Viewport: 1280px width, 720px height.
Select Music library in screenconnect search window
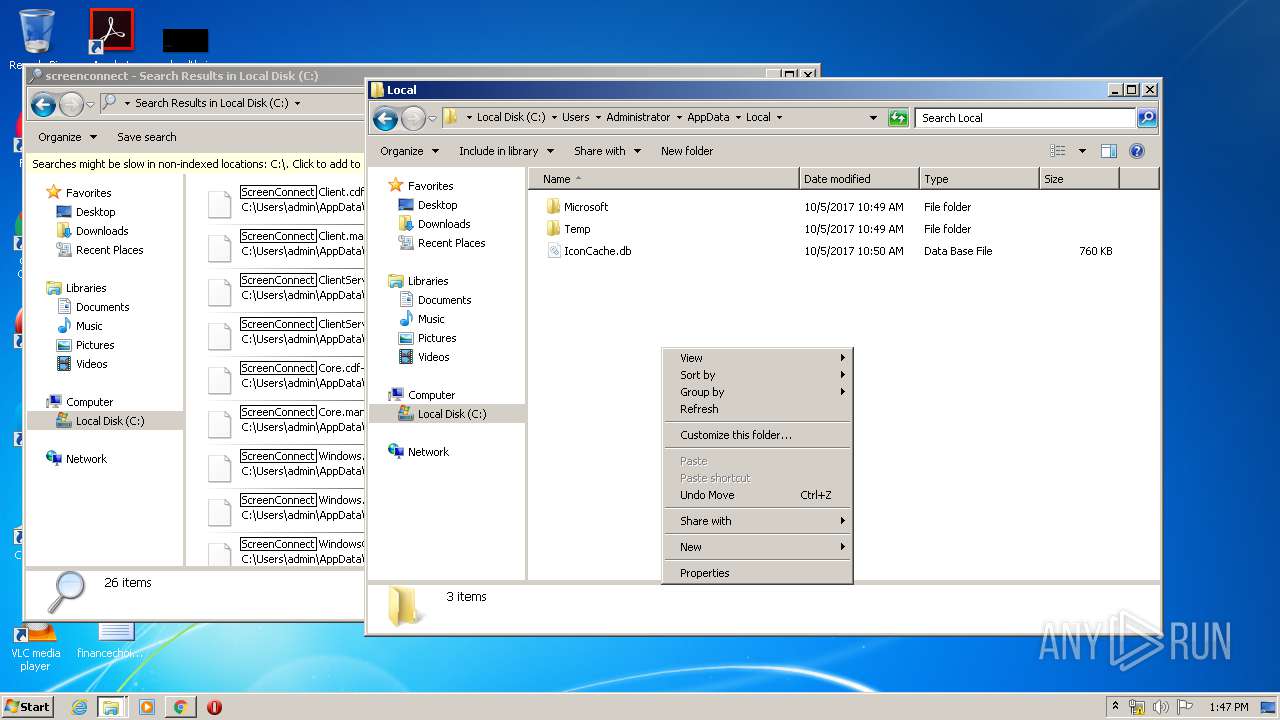(x=89, y=326)
